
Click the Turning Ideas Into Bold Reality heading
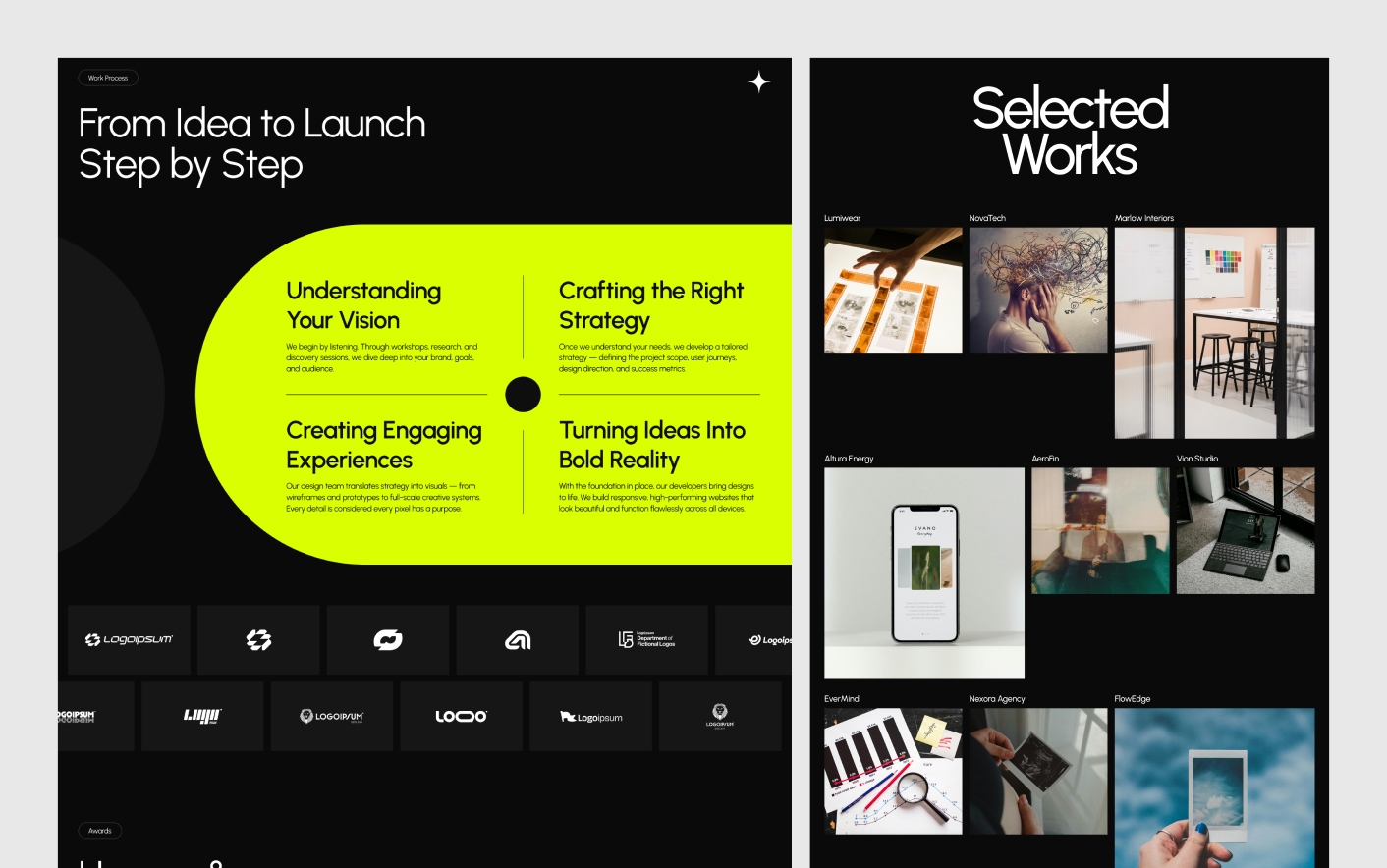pos(652,445)
